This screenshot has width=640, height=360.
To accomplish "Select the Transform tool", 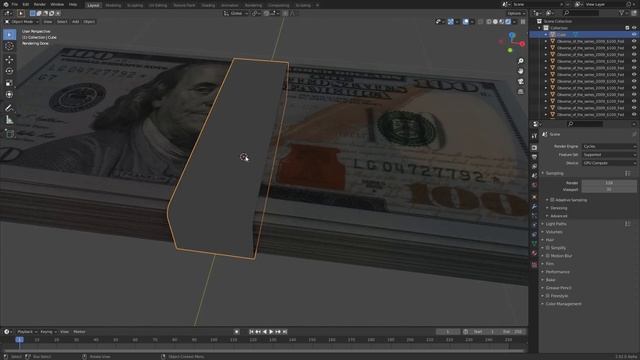I will [9, 94].
